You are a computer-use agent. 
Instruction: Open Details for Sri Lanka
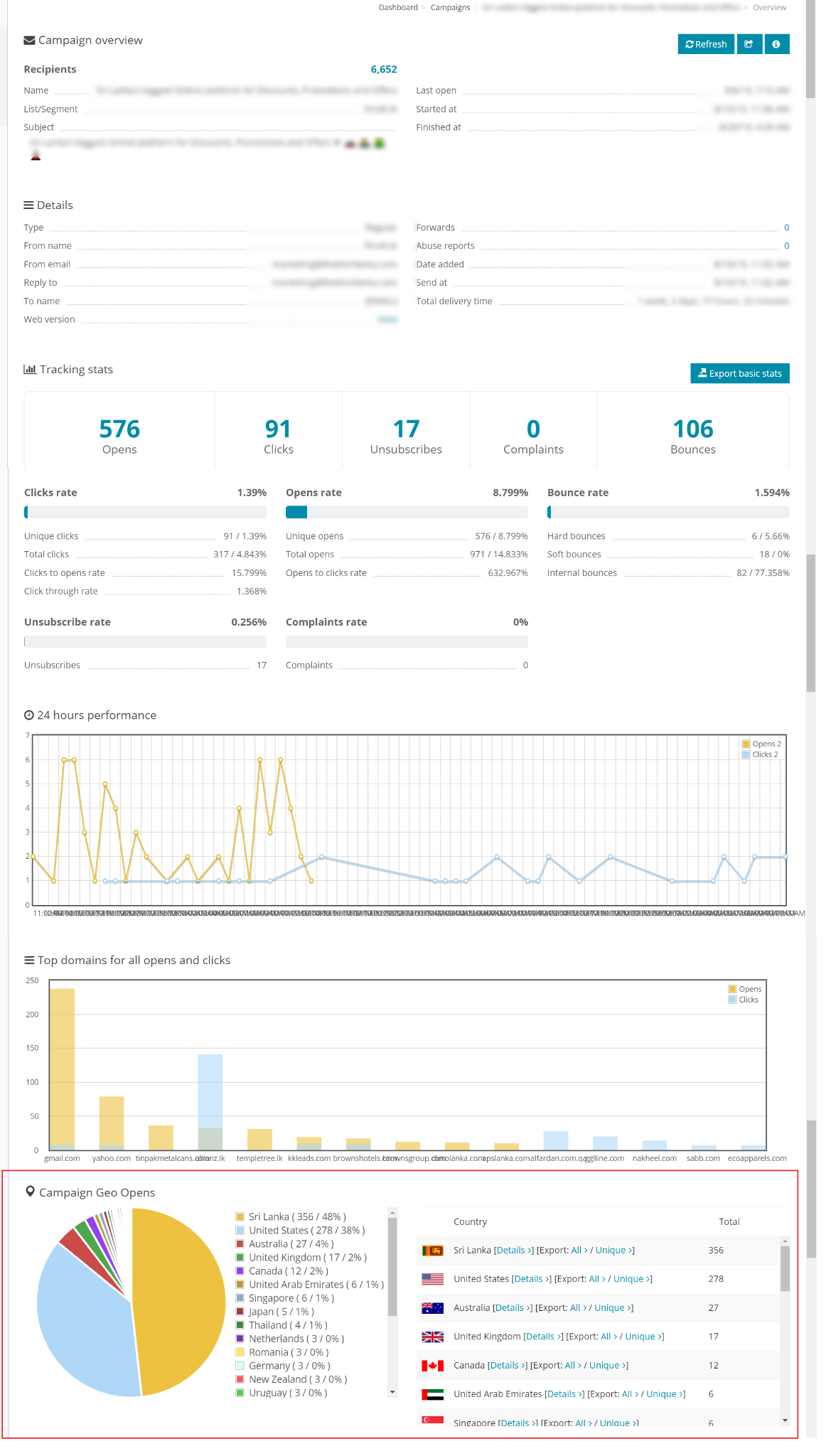point(513,1251)
